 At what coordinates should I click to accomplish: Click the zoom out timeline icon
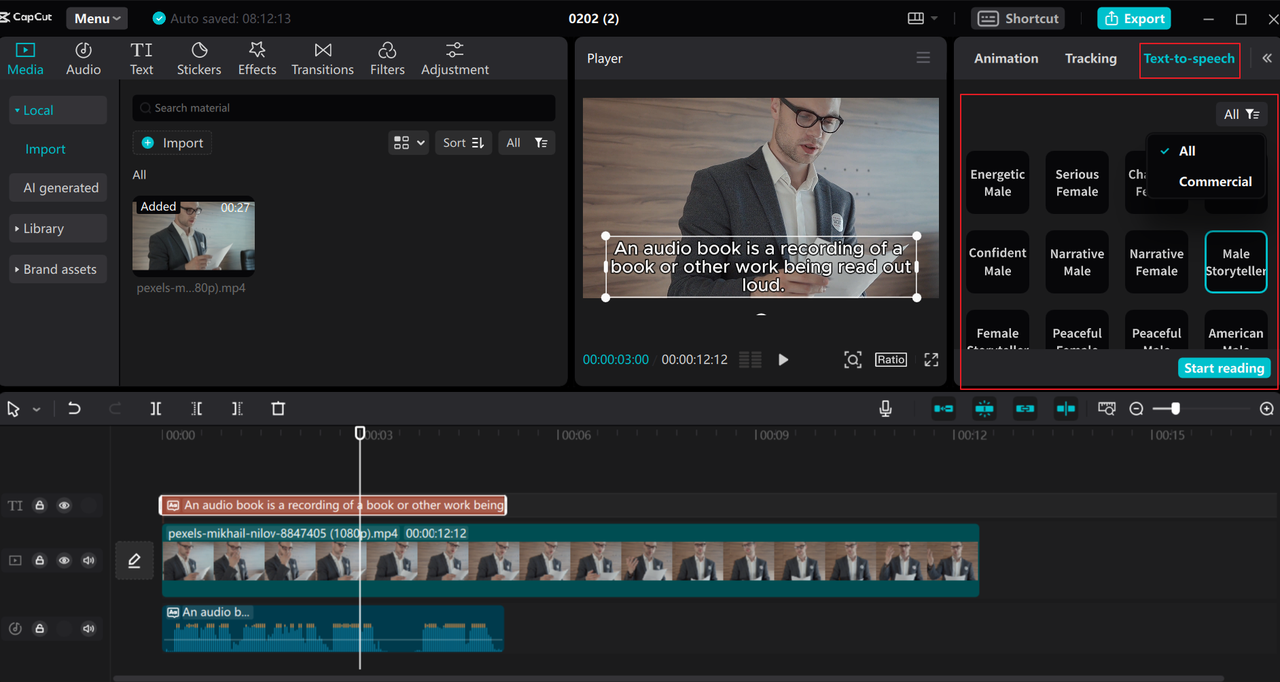tap(1136, 408)
